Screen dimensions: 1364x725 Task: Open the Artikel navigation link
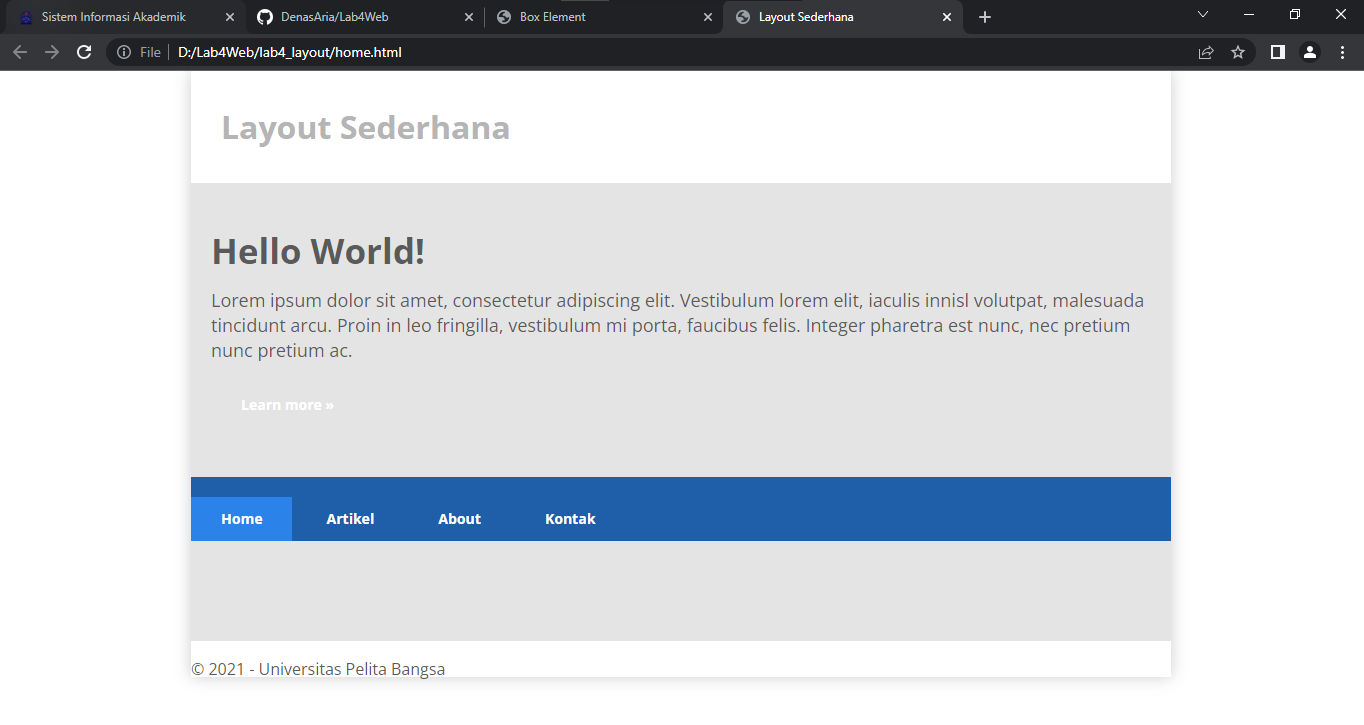click(x=350, y=518)
